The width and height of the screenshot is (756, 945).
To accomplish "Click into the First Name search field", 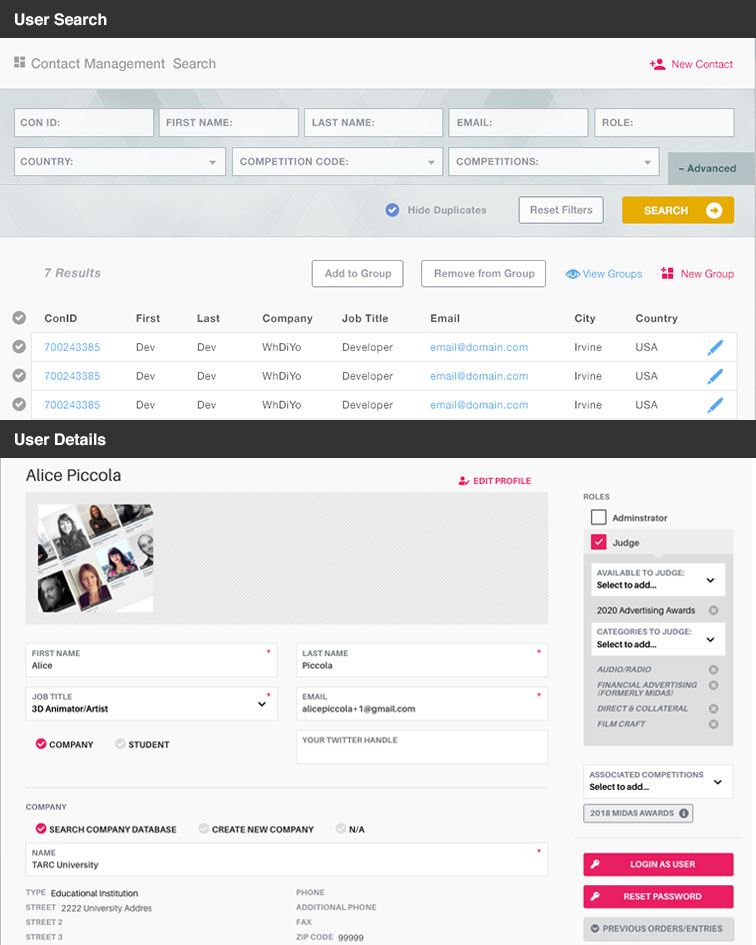I will pyautogui.click(x=228, y=123).
